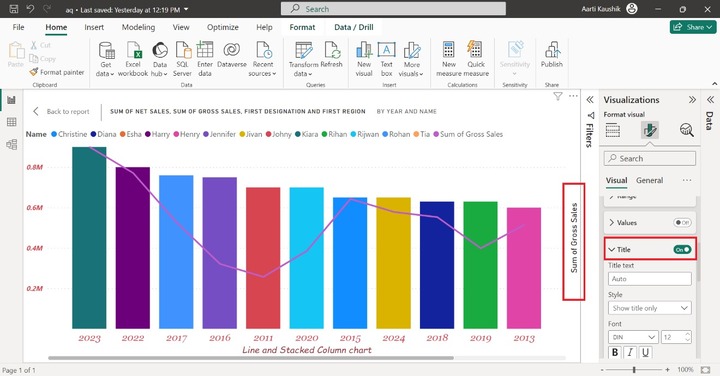This screenshot has height=376, width=720.
Task: Open Get data from ribbon
Action: 106,59
